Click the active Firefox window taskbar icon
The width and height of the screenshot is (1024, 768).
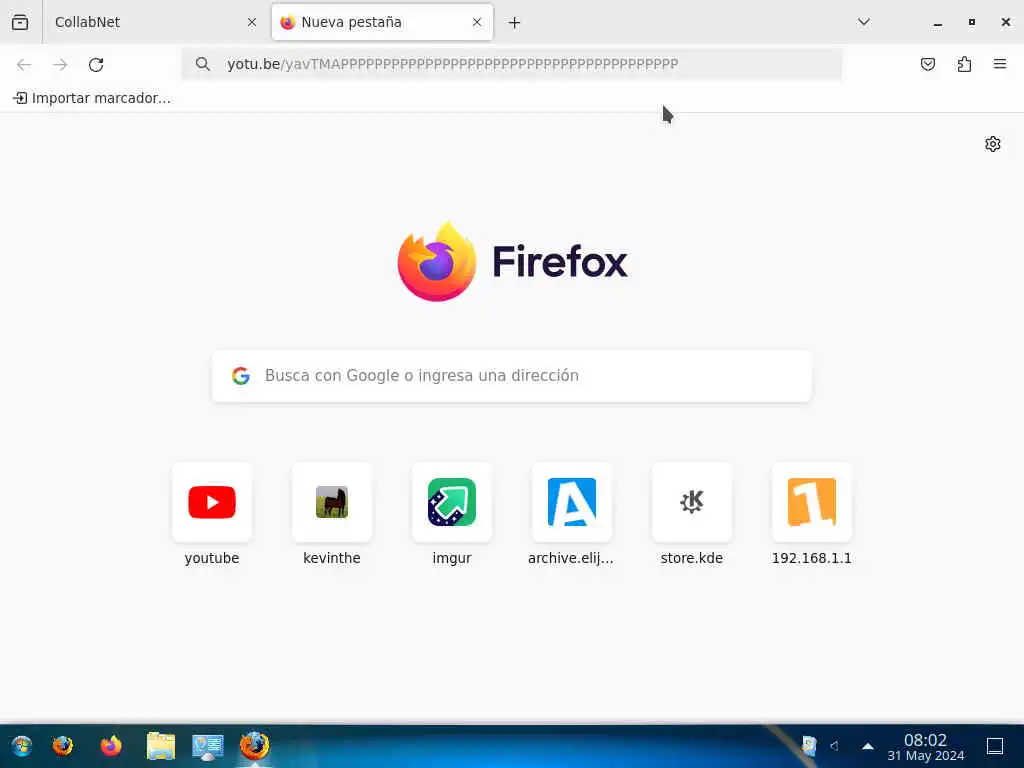(x=254, y=746)
